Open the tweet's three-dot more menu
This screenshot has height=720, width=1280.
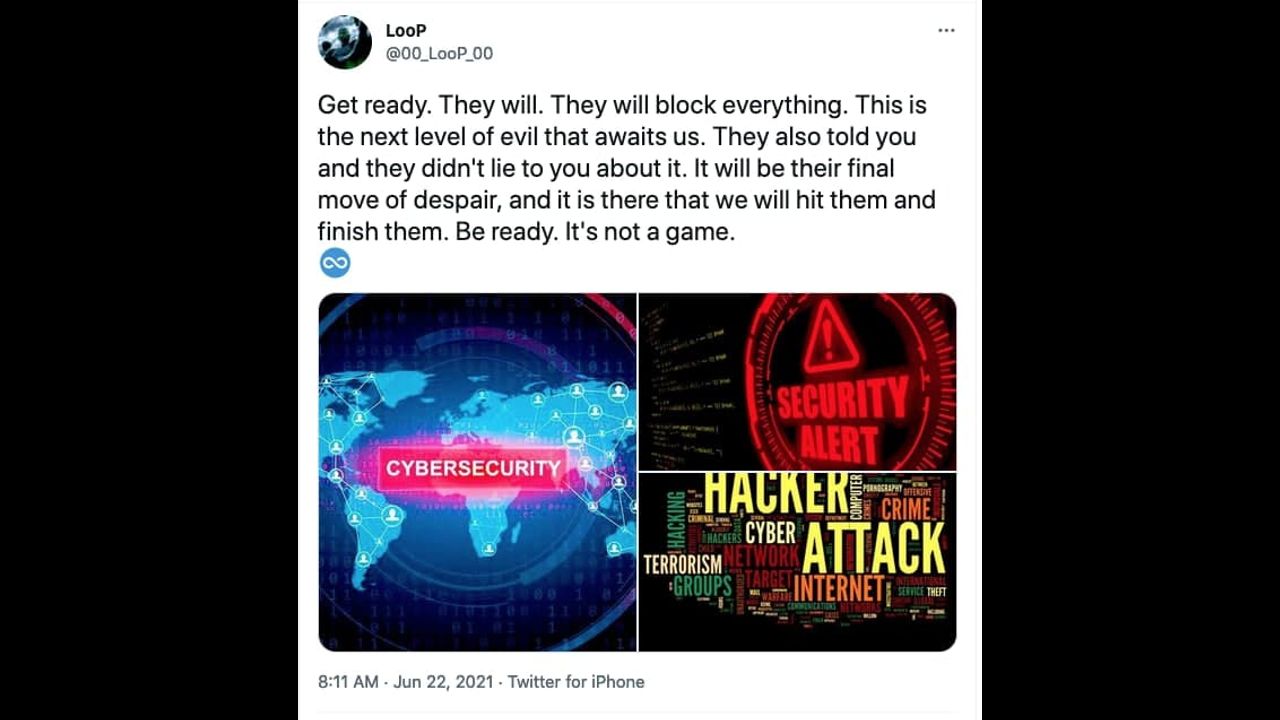[946, 31]
